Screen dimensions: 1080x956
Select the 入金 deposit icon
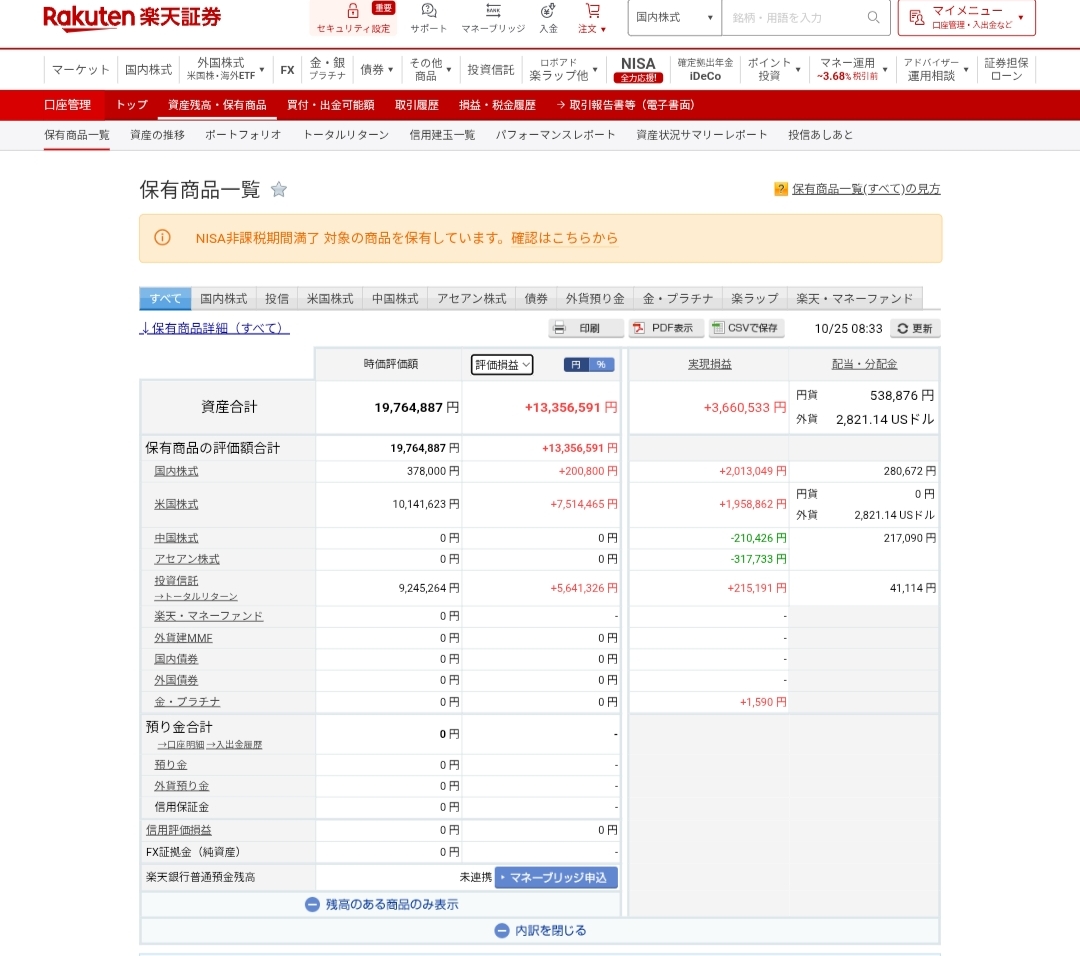[x=547, y=17]
